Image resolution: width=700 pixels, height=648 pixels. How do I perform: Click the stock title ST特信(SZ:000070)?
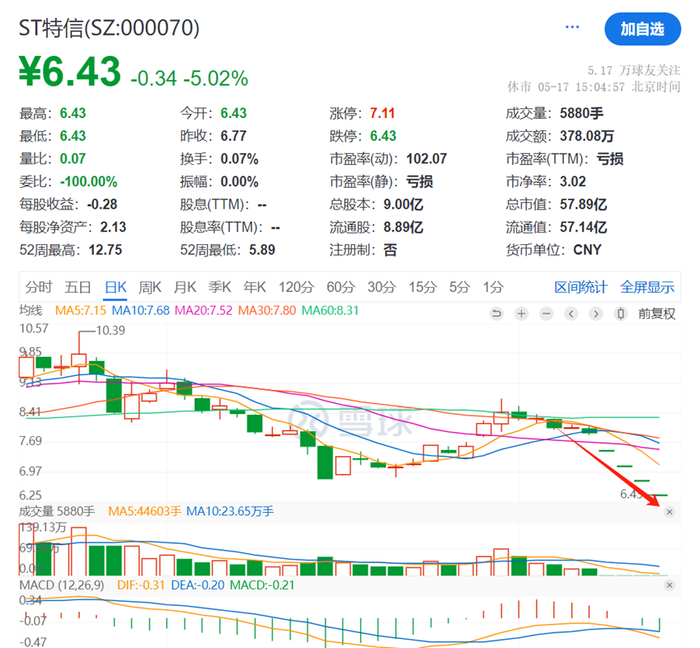click(109, 28)
